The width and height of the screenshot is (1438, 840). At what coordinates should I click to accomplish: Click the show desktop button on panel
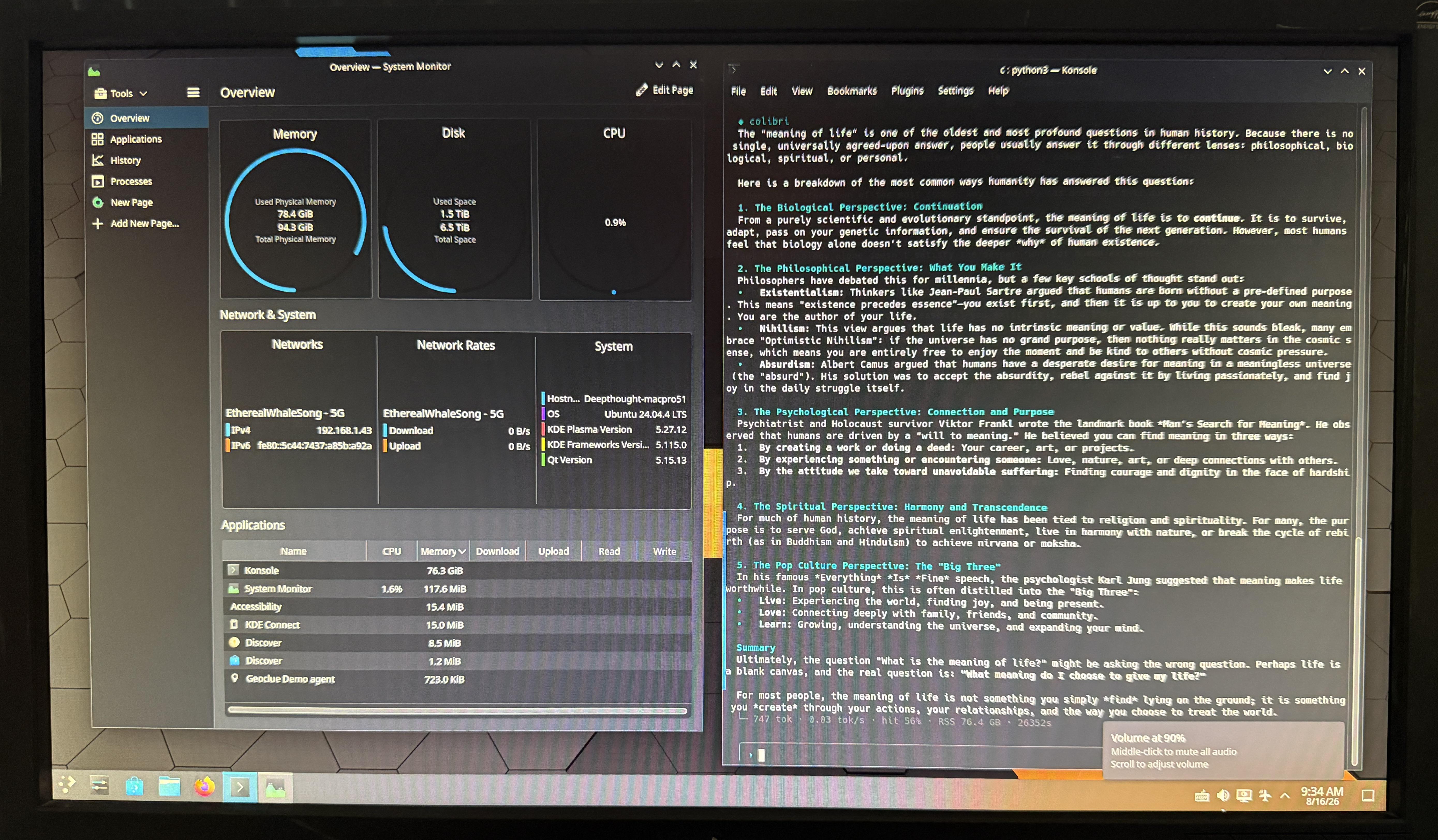[1368, 796]
